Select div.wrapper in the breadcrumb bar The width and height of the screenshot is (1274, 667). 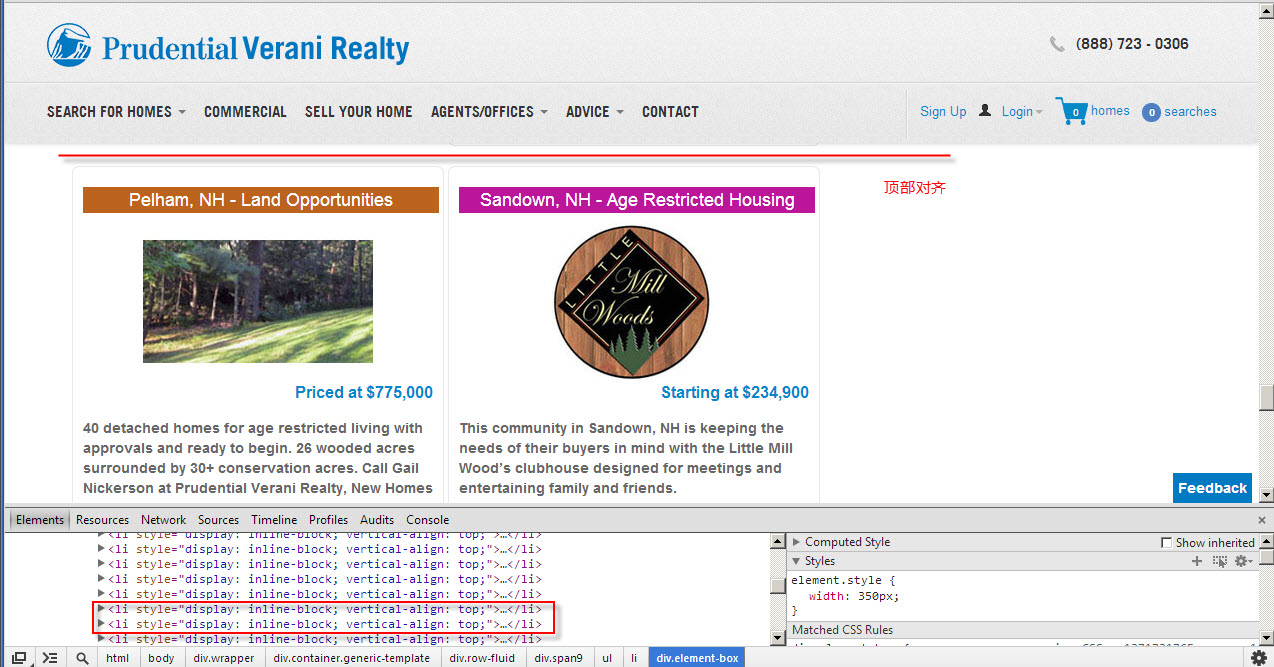tap(224, 658)
